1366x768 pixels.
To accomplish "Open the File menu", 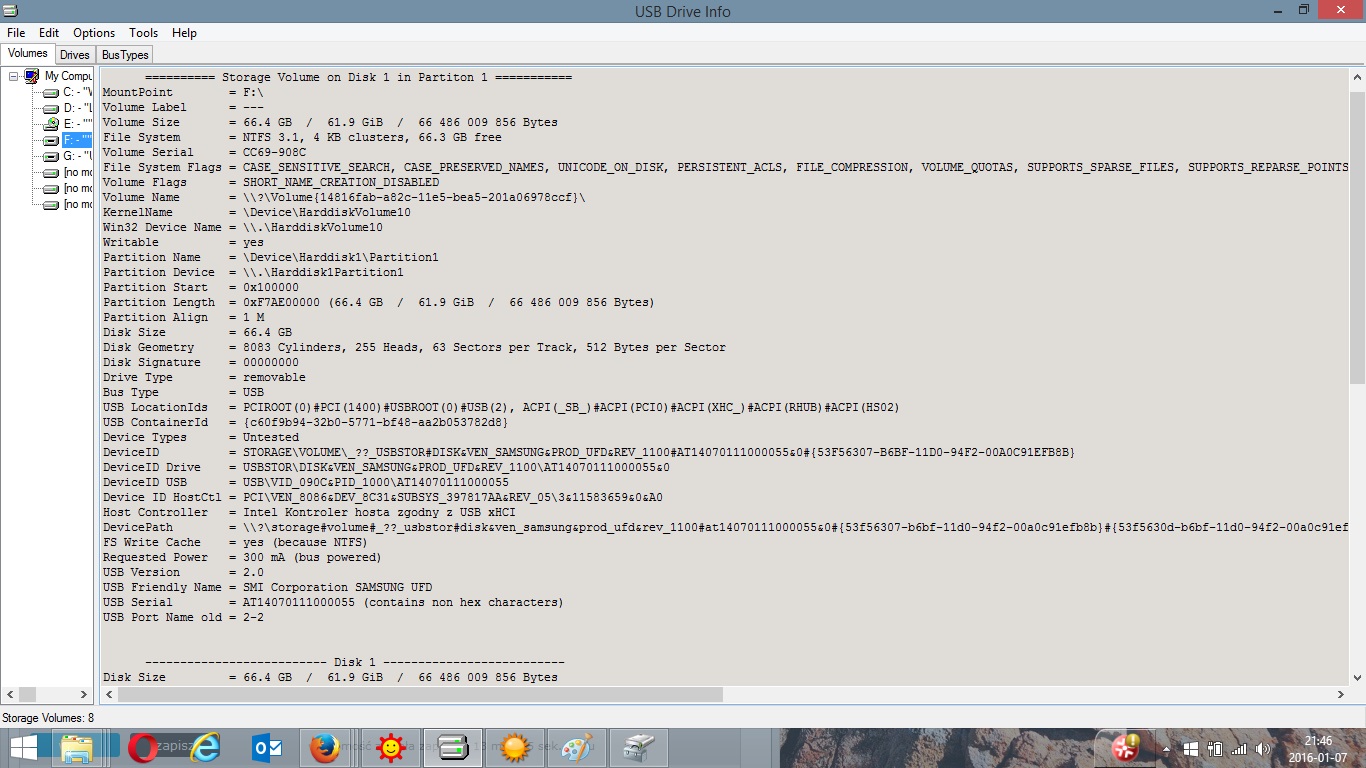I will click(16, 33).
